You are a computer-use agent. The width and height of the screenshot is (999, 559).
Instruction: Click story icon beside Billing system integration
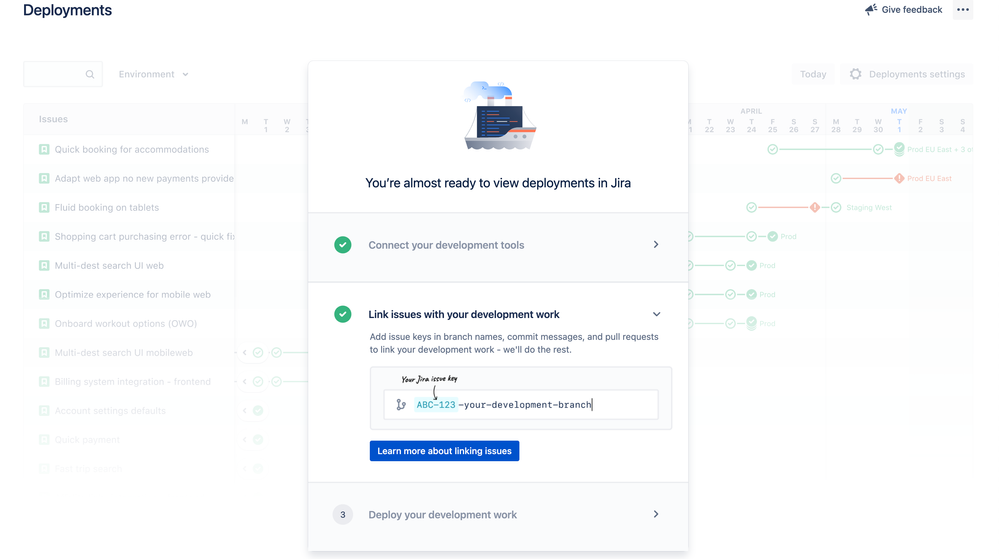tap(44, 382)
